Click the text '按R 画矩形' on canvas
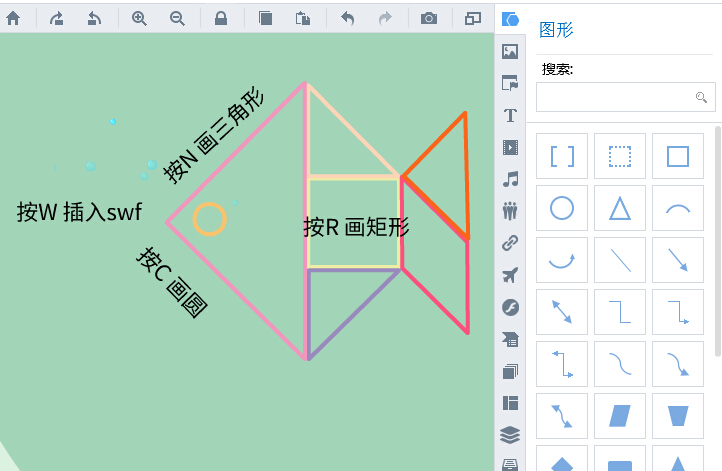This screenshot has width=722, height=471. [x=356, y=227]
